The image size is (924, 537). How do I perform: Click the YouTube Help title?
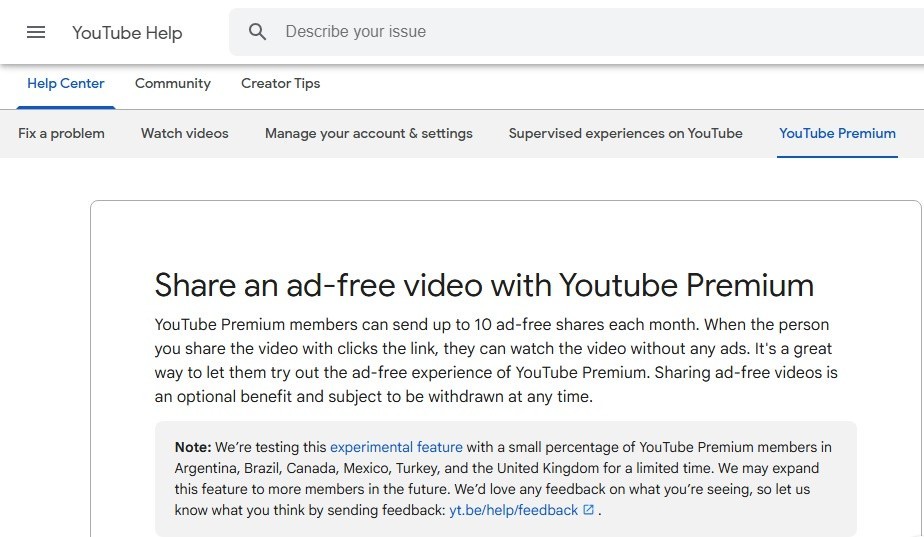127,32
